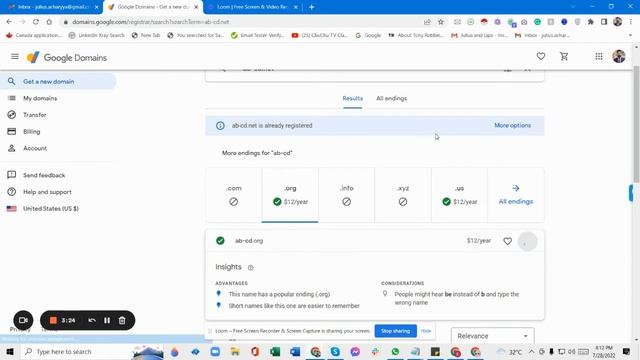Open the Google account avatar in header

pyautogui.click(x=619, y=56)
